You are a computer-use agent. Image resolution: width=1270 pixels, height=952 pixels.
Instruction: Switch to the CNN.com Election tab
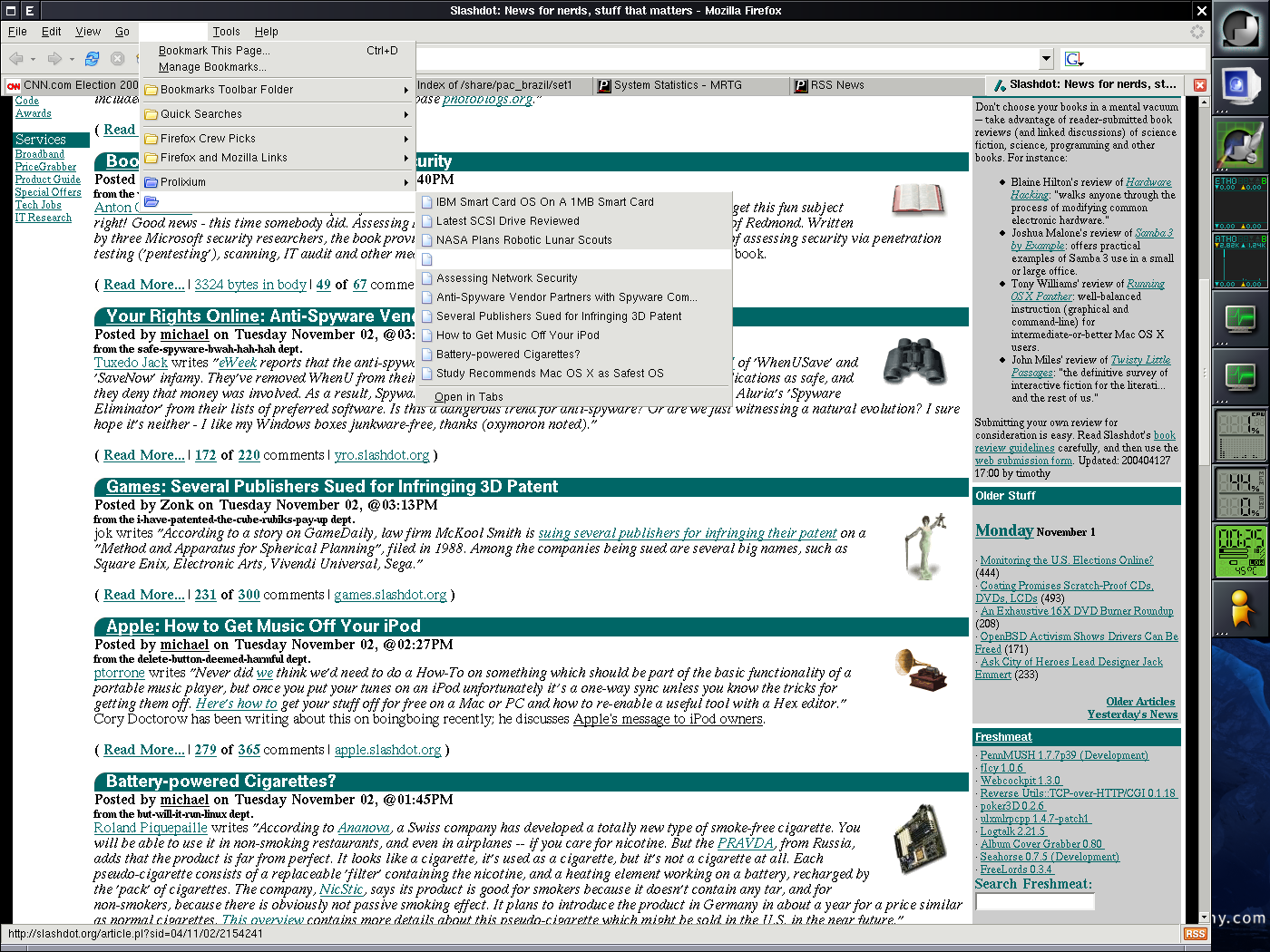(73, 85)
